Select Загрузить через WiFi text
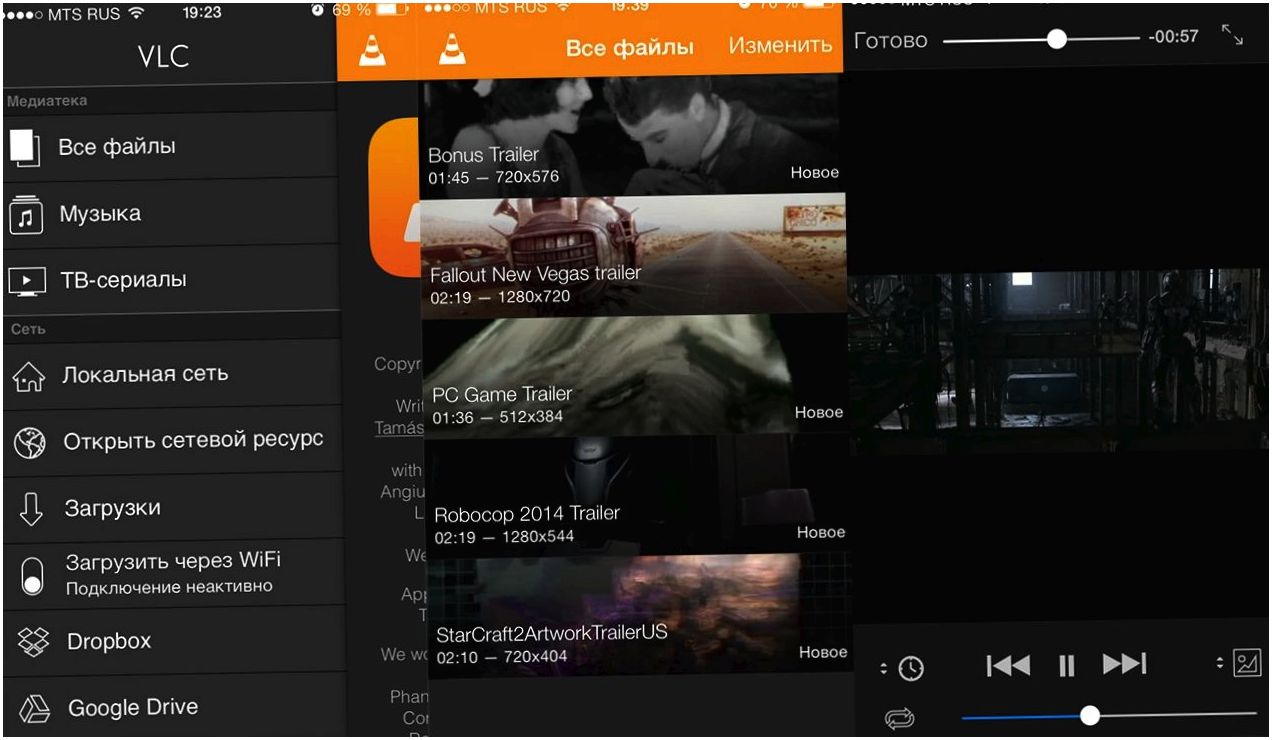Image resolution: width=1272 pixels, height=740 pixels. click(x=173, y=561)
